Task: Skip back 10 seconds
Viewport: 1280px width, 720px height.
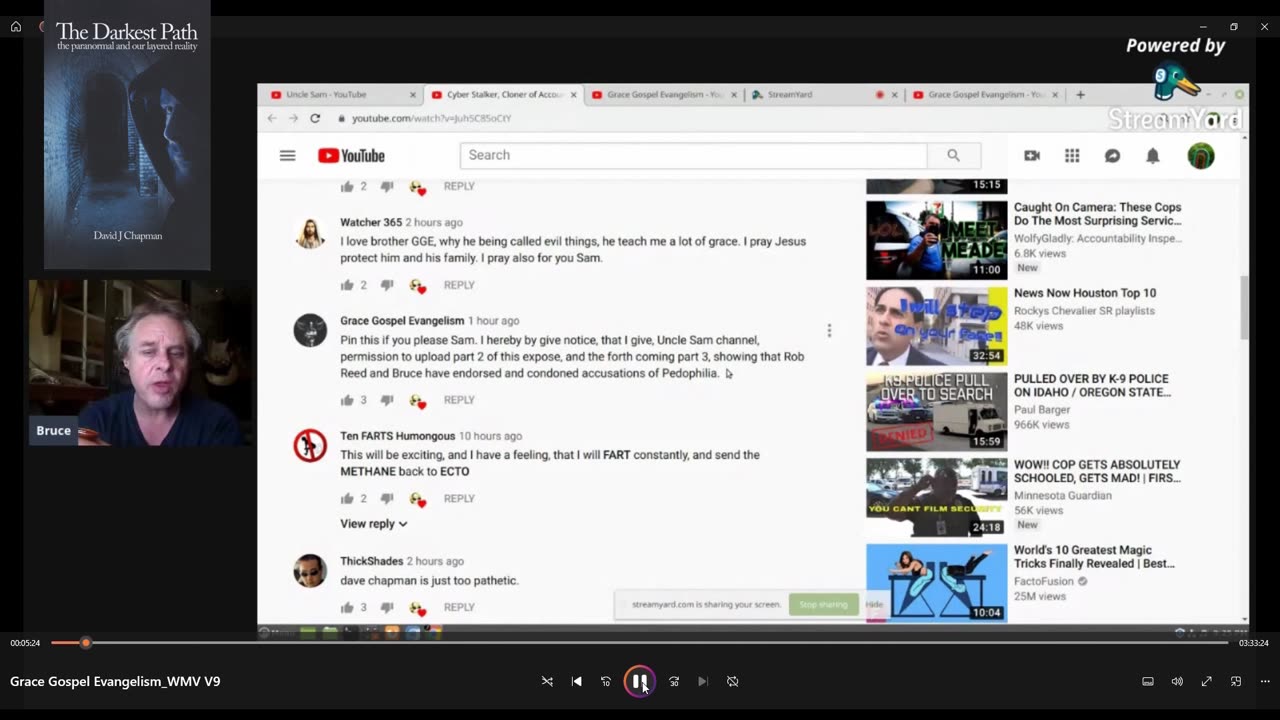Action: pos(606,681)
